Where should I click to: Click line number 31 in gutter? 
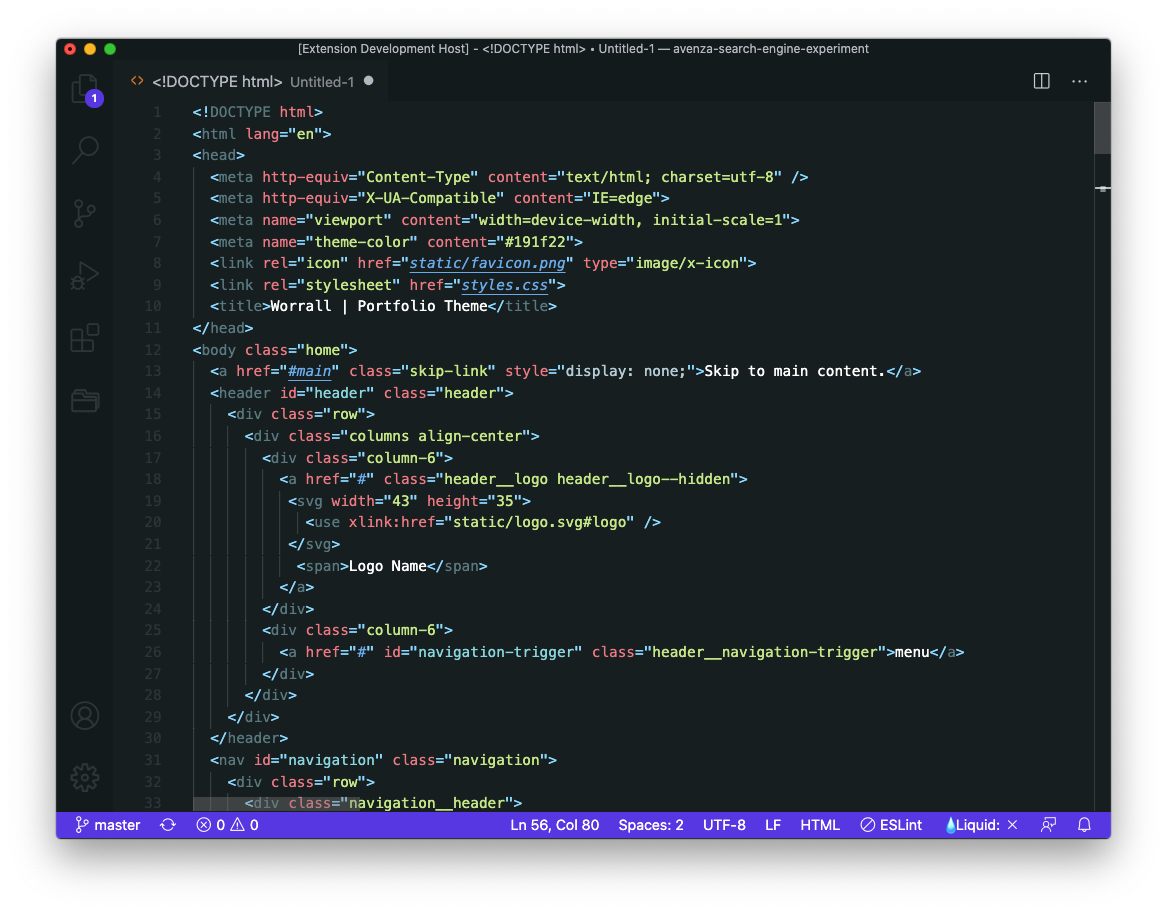(x=153, y=760)
